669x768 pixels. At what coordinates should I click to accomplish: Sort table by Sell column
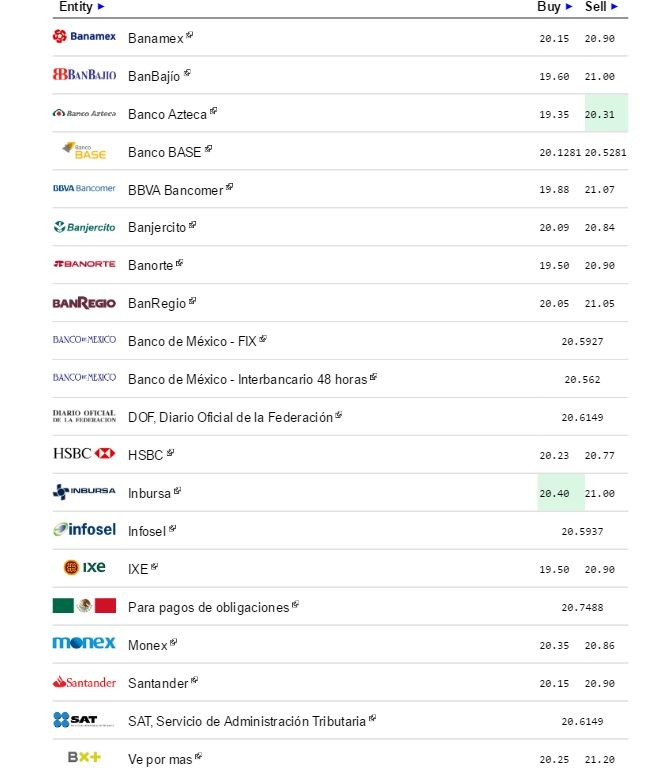click(x=602, y=7)
